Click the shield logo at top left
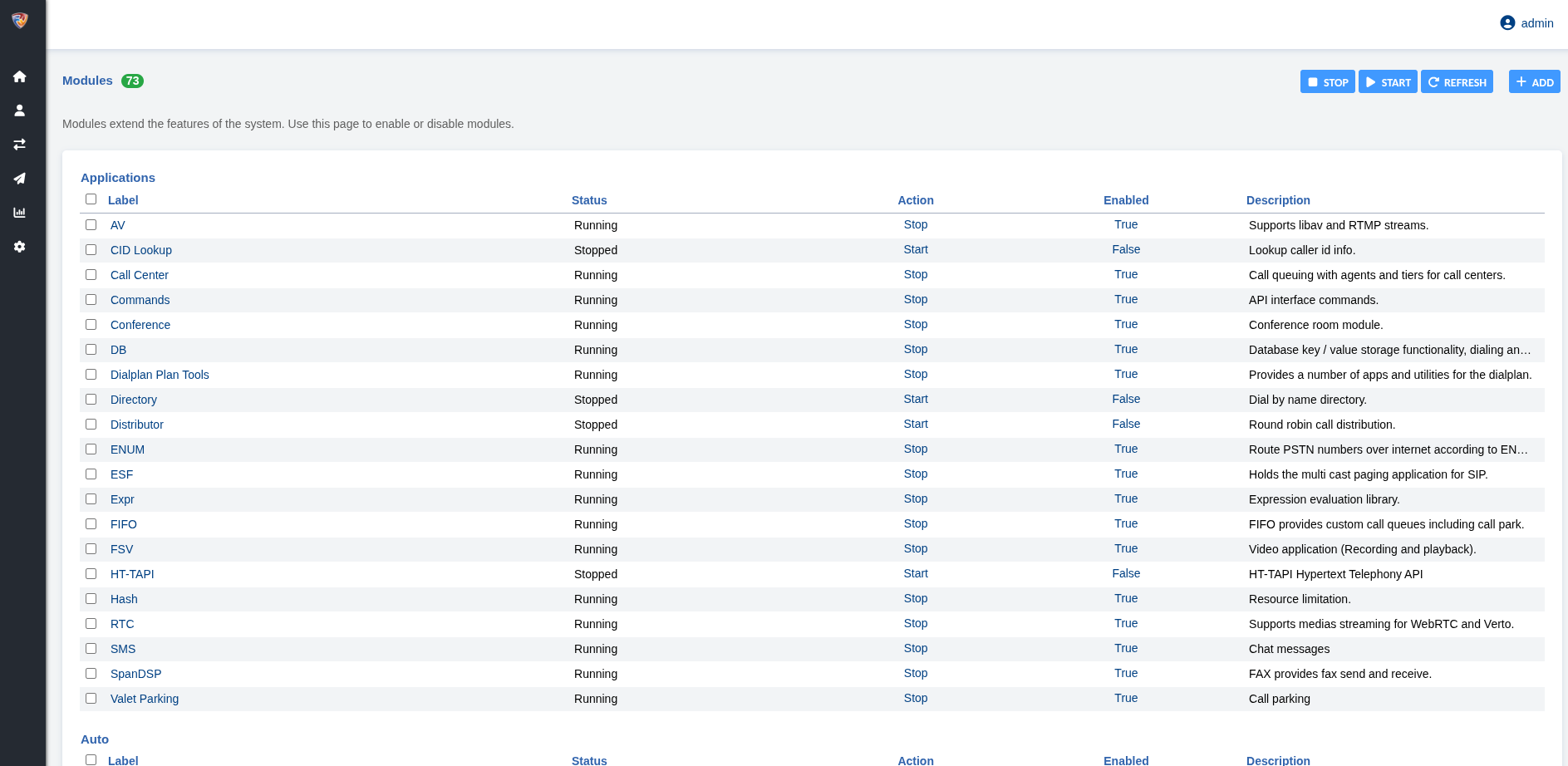 click(20, 20)
